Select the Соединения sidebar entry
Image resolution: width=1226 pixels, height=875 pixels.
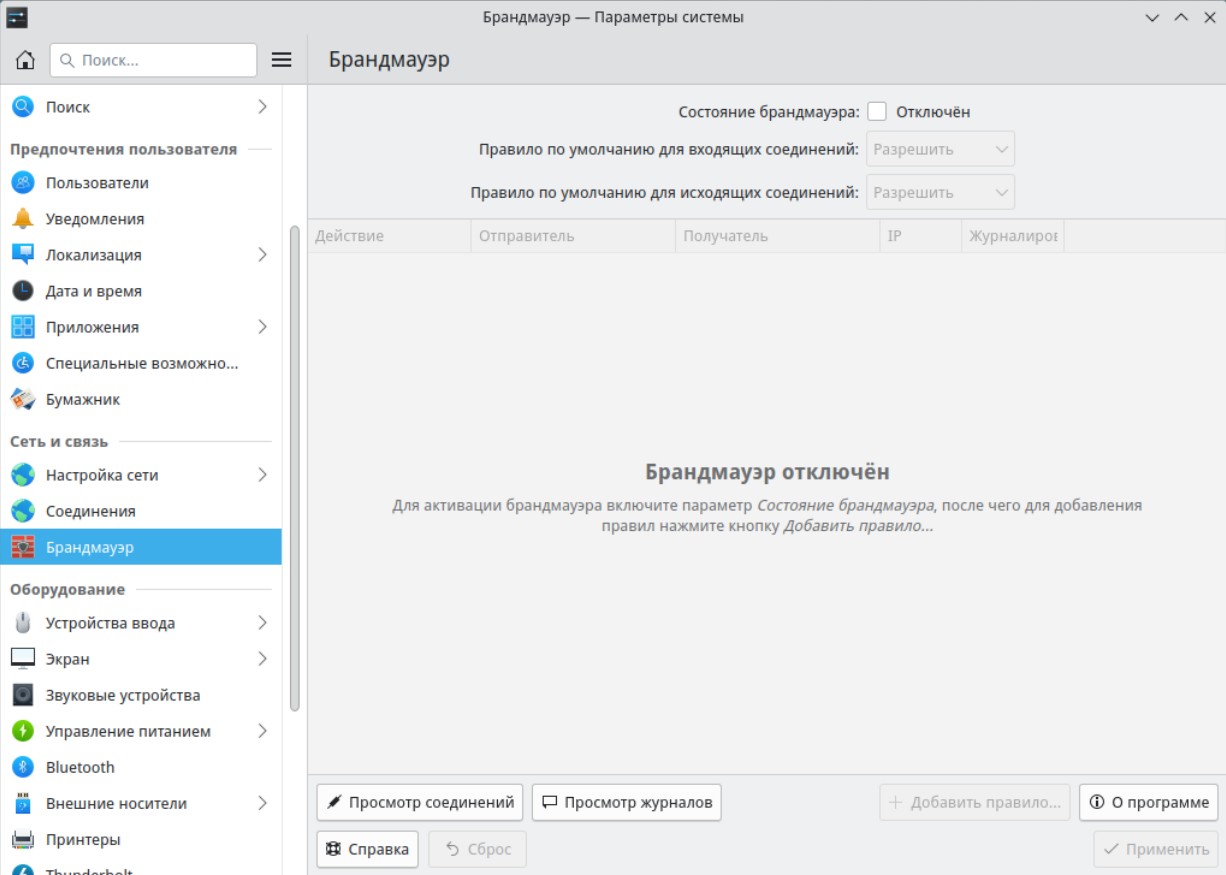pos(141,511)
